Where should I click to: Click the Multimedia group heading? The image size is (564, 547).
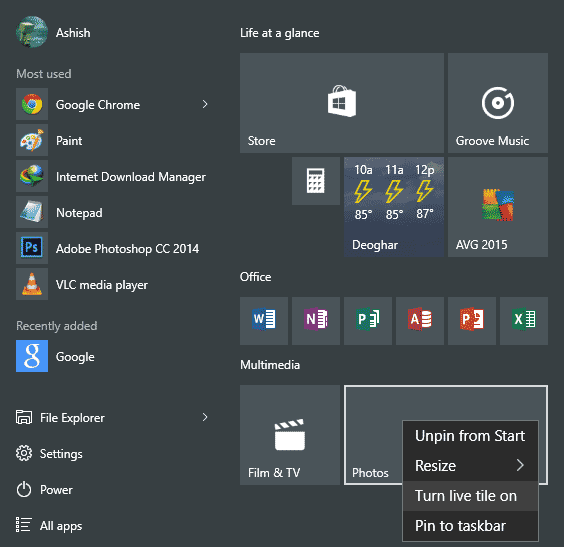pos(270,365)
